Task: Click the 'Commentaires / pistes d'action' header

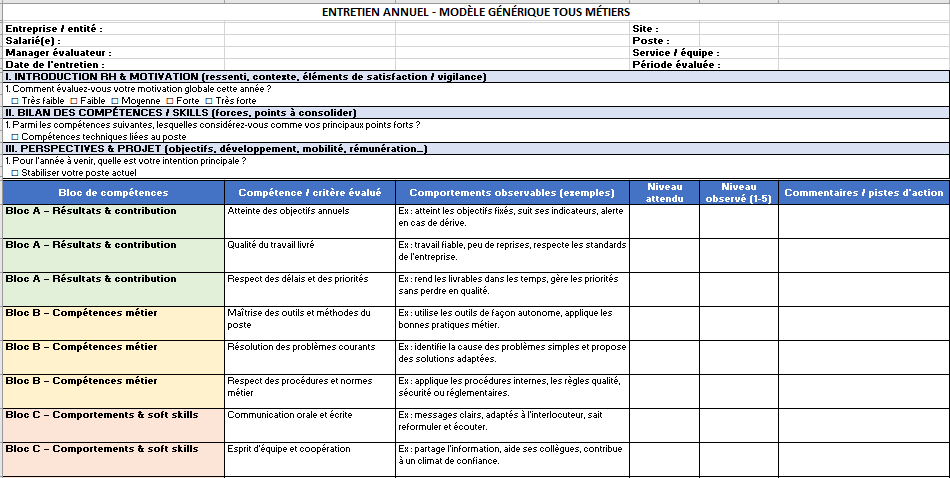Action: 863,192
